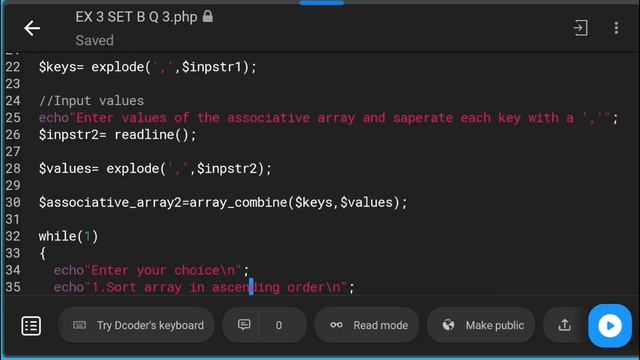
Task: Switch to Read mode
Action: pos(367,325)
